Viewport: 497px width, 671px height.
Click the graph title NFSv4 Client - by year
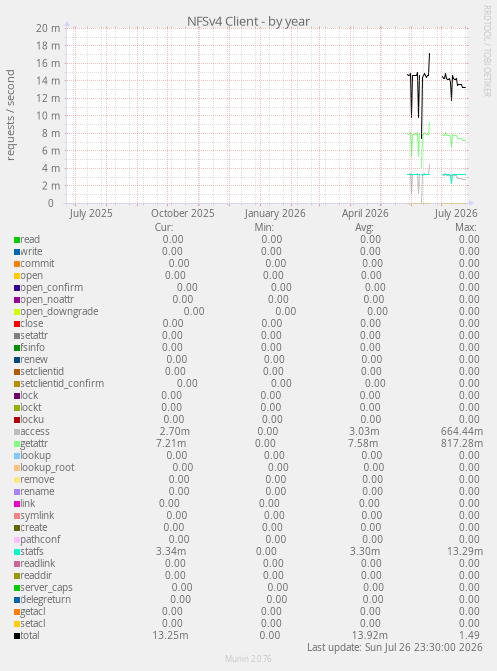point(248,21)
